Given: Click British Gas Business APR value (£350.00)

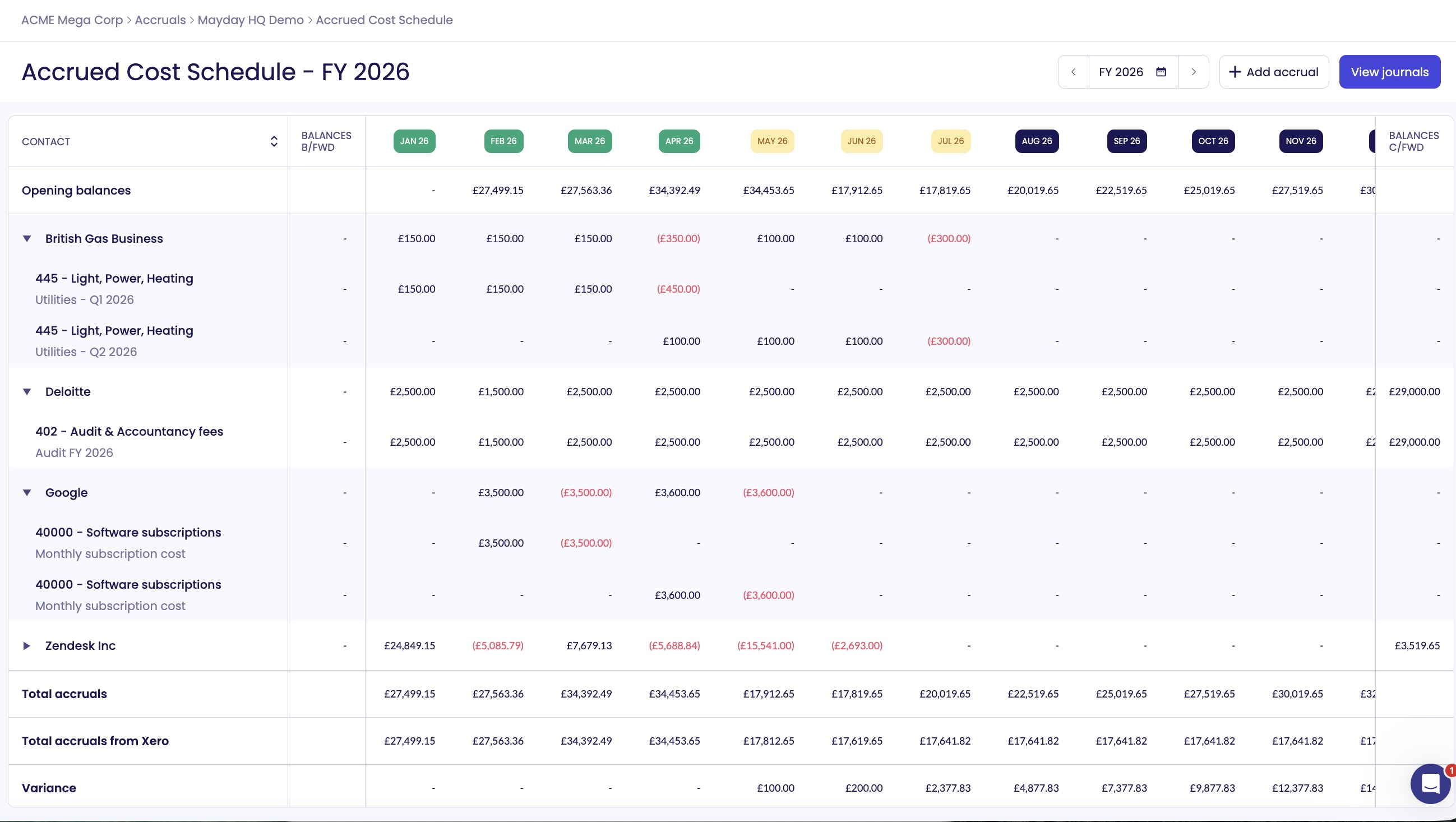Looking at the screenshot, I should click(x=678, y=238).
